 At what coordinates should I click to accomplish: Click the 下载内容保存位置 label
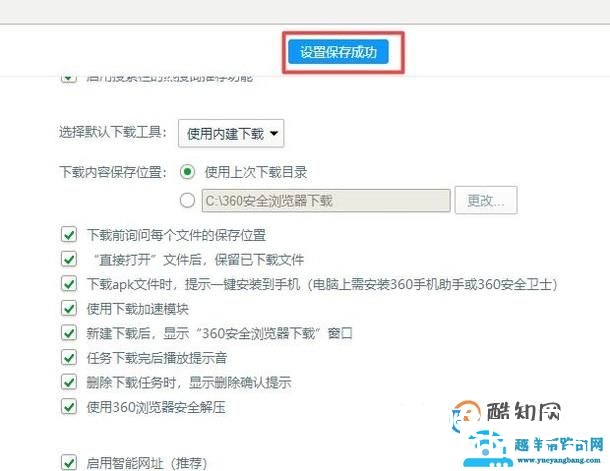click(x=112, y=172)
